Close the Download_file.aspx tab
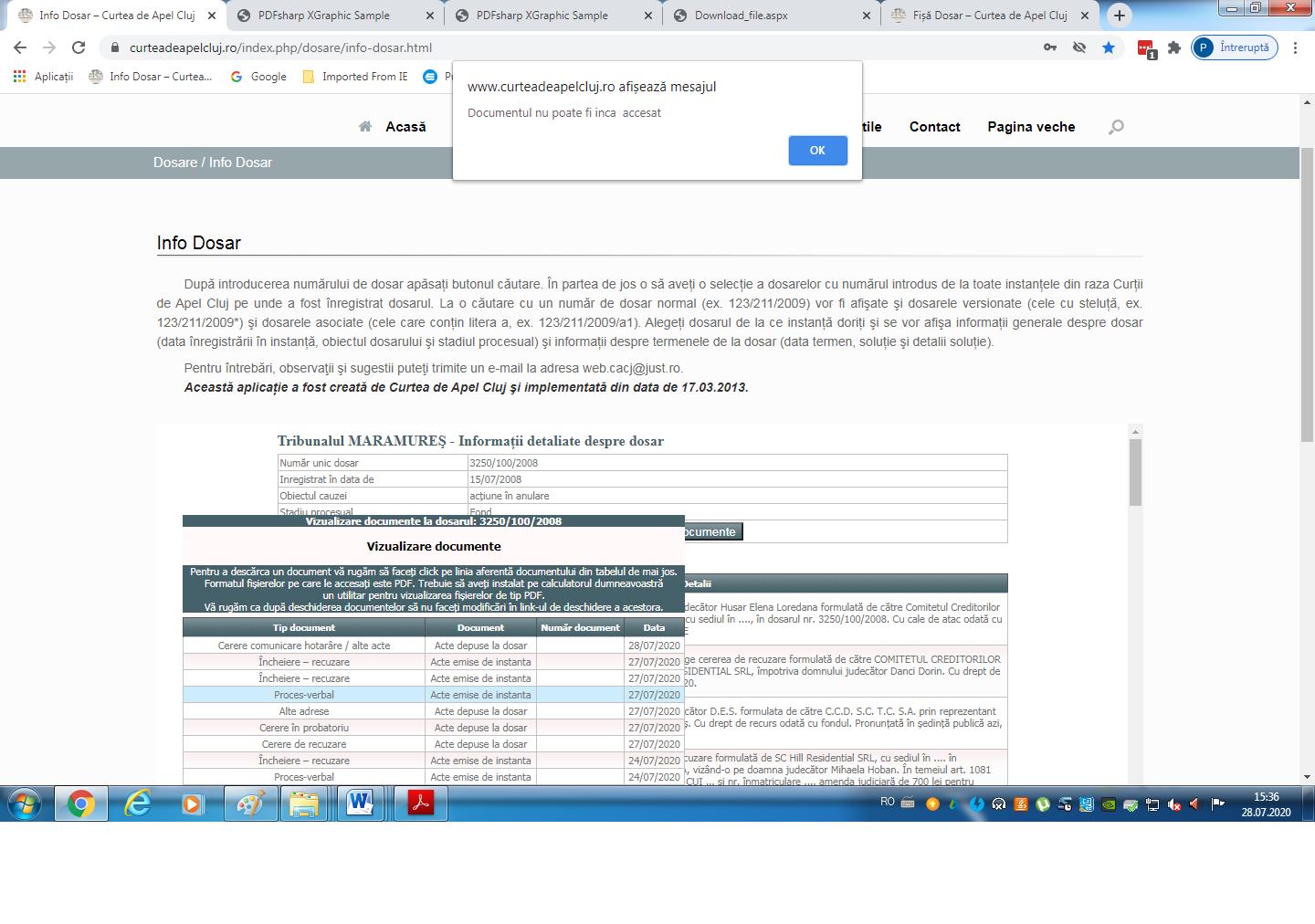 (867, 16)
